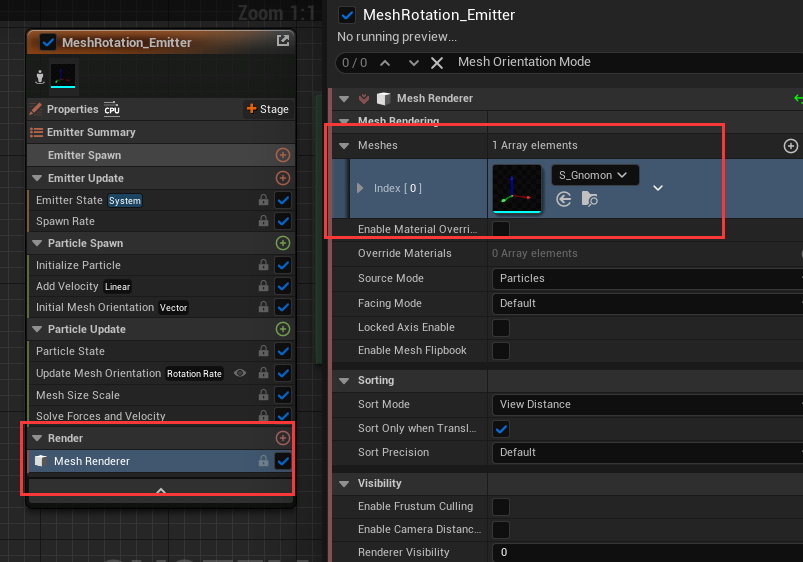The height and width of the screenshot is (562, 803).
Task: Open the emitter in a separate window
Action: tap(283, 41)
